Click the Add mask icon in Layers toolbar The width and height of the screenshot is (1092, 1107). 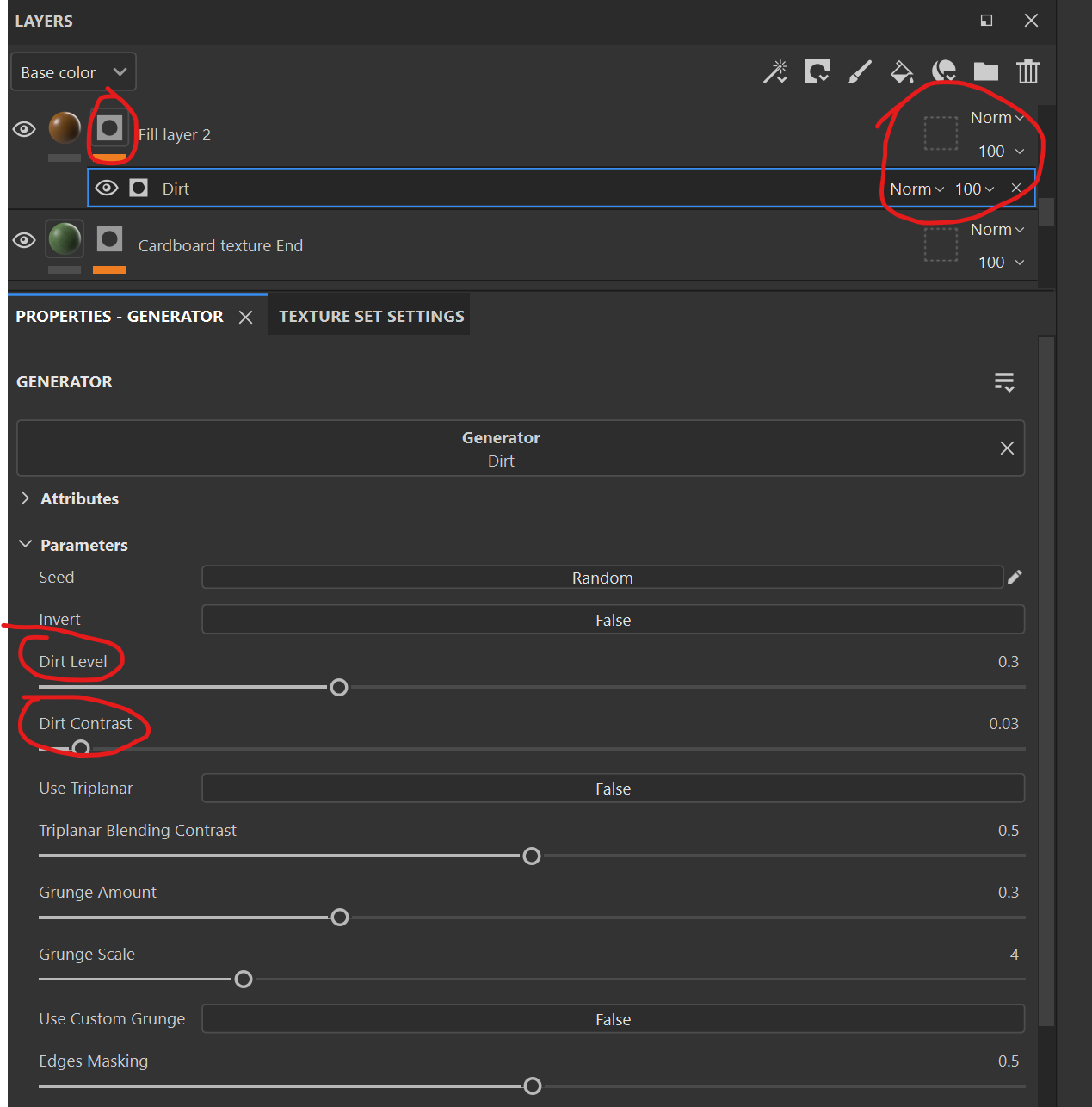click(x=817, y=71)
